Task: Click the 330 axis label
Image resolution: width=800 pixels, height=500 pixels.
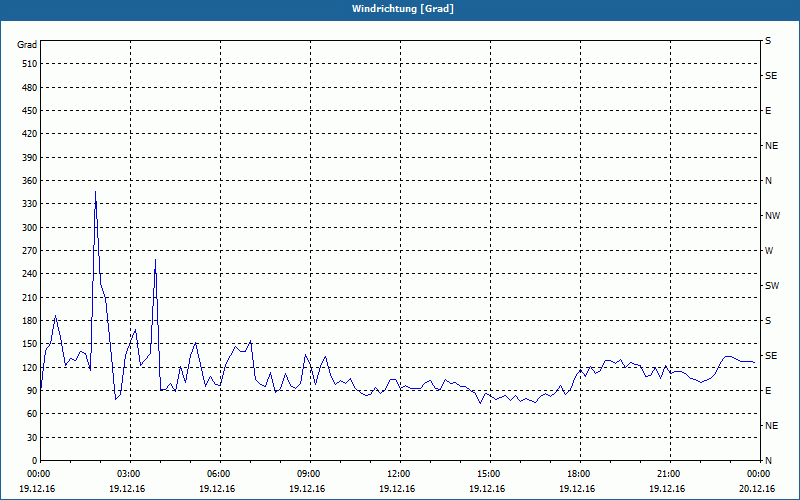Action: 30,204
